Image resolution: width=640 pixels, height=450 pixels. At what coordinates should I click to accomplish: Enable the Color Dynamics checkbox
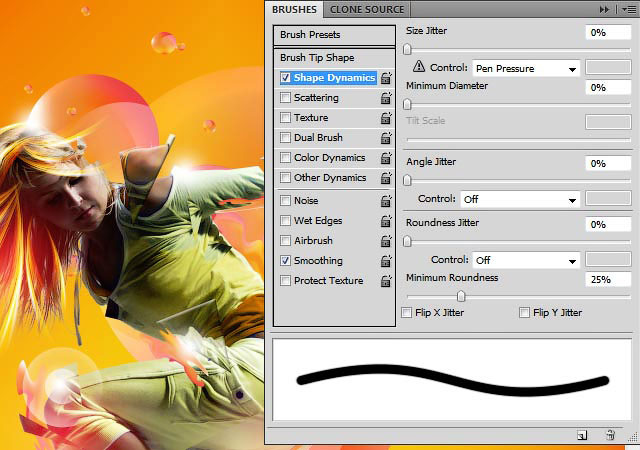285,158
